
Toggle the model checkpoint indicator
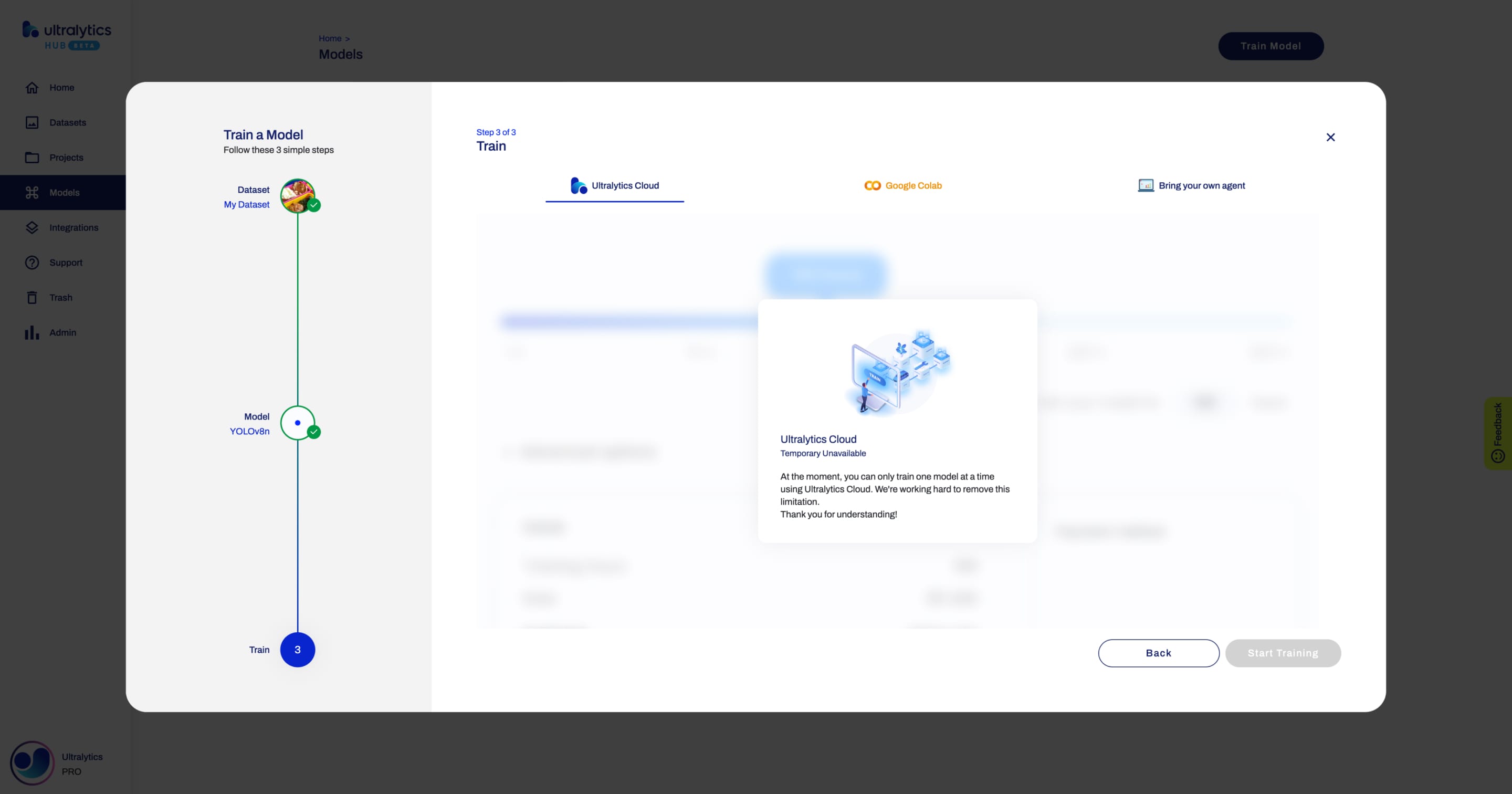pos(297,422)
